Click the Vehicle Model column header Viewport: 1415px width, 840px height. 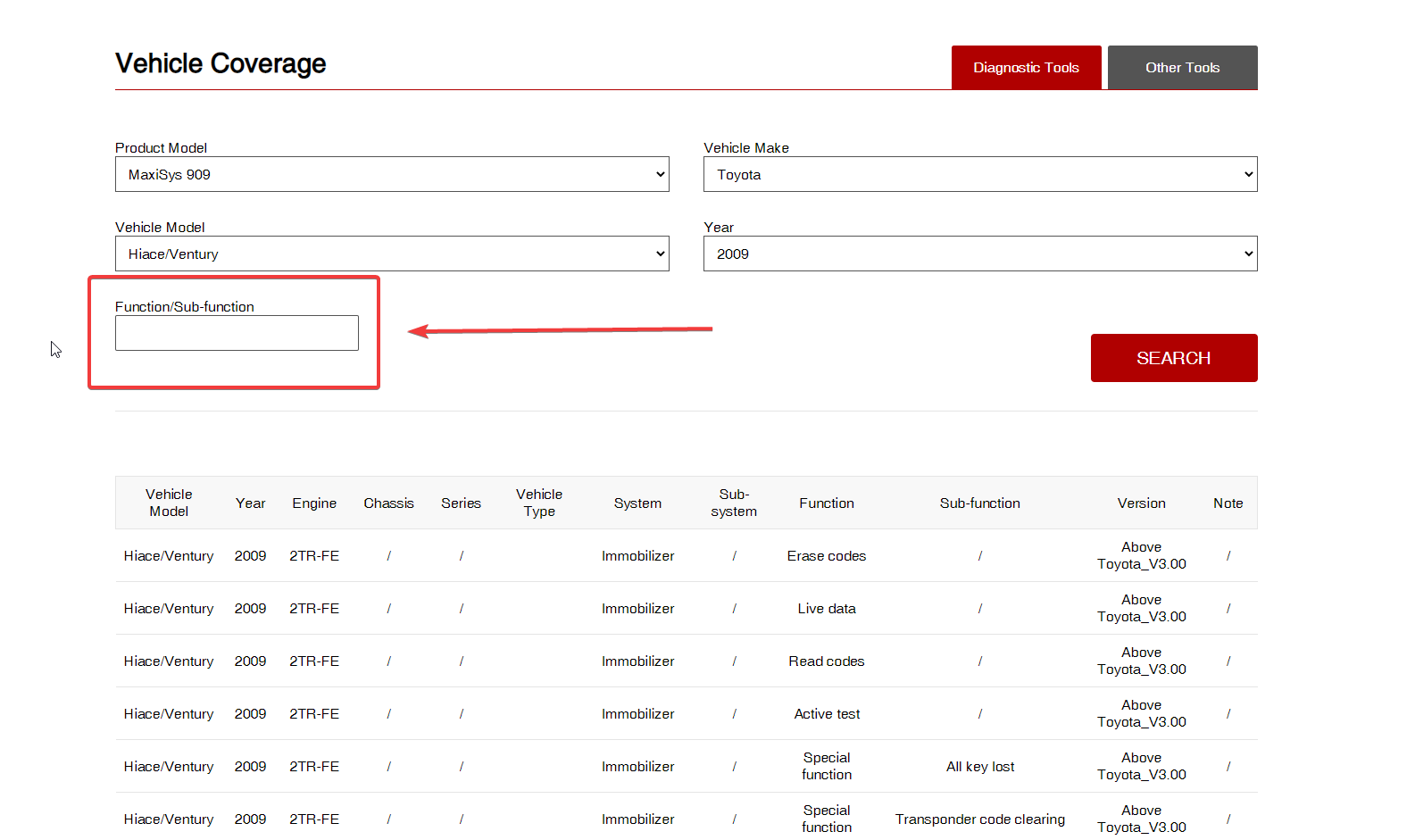point(169,503)
